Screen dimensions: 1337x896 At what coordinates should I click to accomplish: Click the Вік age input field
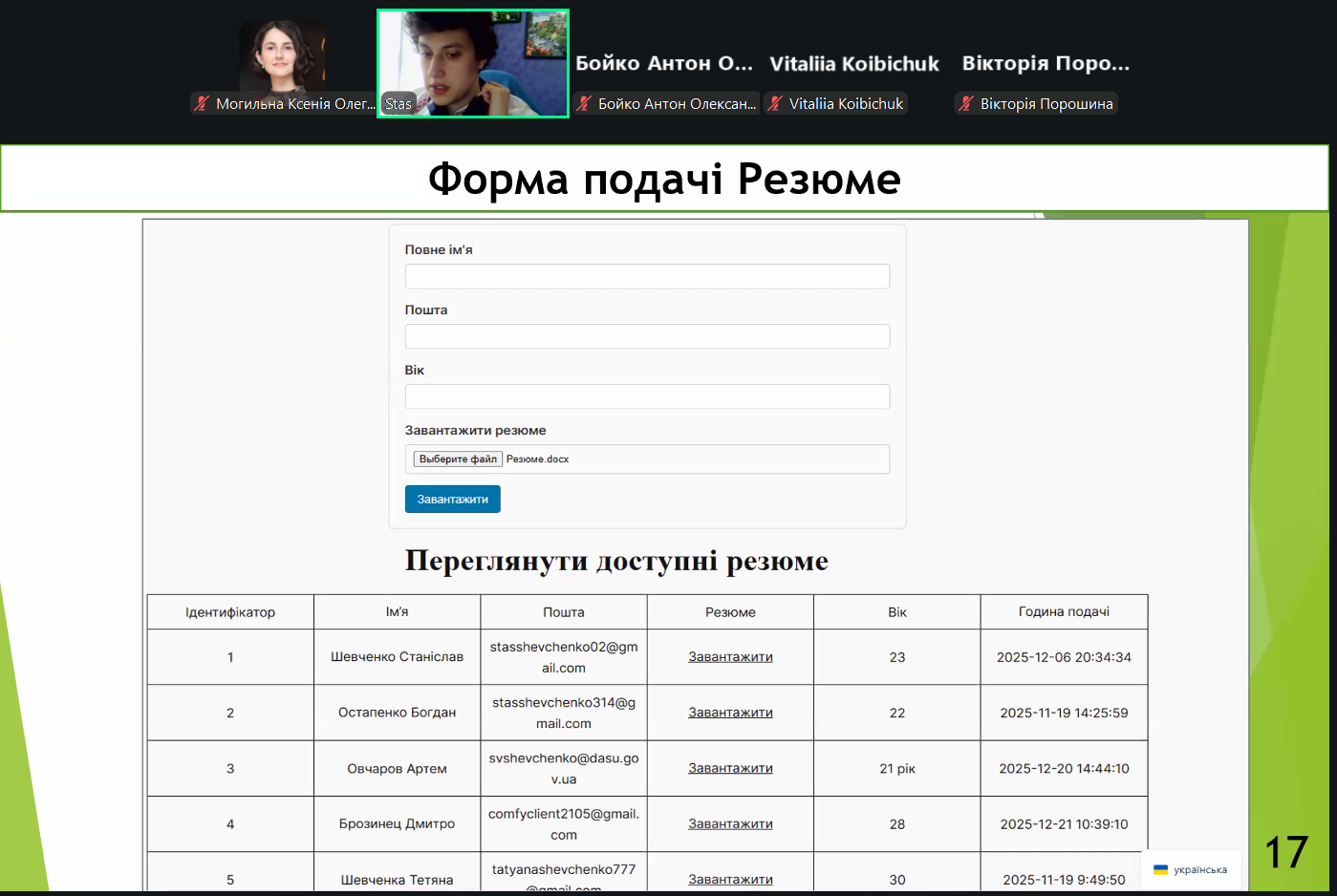click(x=647, y=397)
